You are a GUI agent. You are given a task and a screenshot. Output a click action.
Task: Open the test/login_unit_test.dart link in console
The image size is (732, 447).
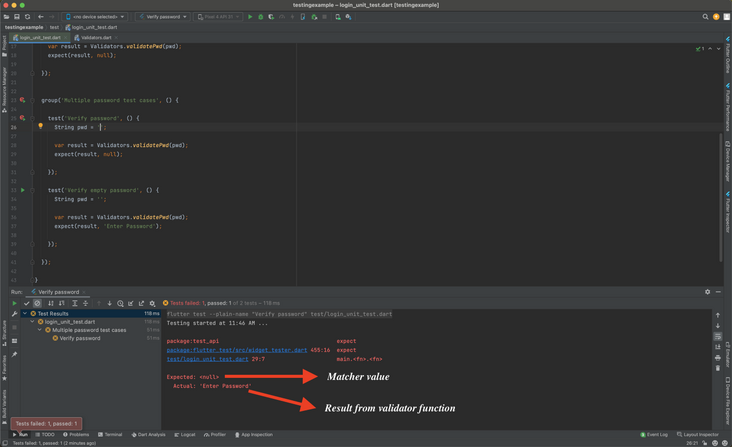(x=207, y=358)
